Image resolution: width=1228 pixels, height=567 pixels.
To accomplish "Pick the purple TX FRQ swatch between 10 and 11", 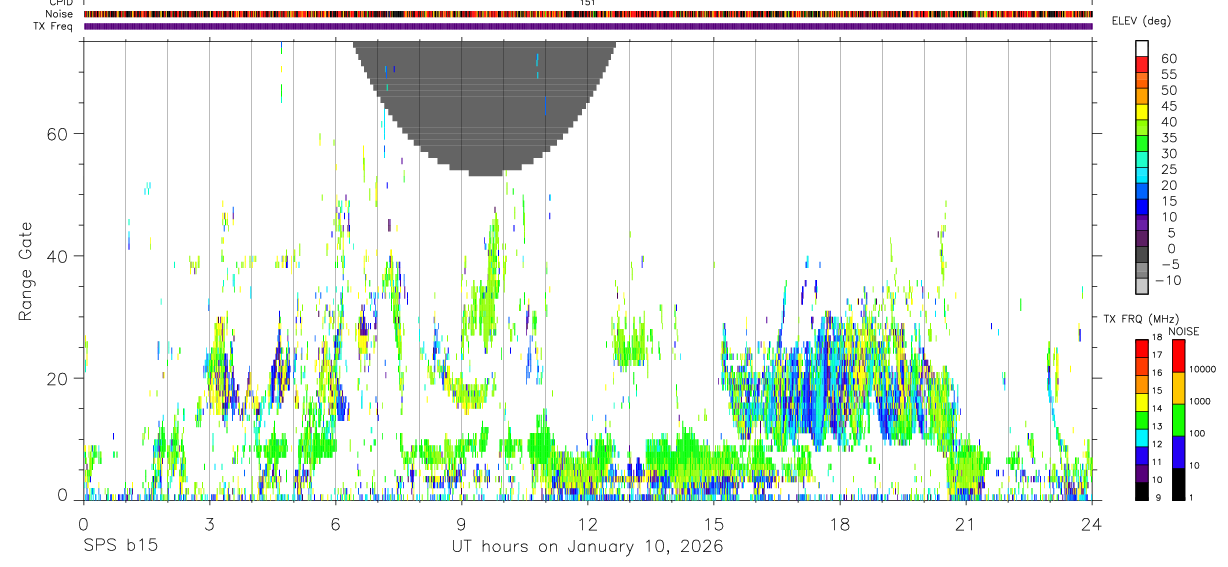I will pos(1141,472).
